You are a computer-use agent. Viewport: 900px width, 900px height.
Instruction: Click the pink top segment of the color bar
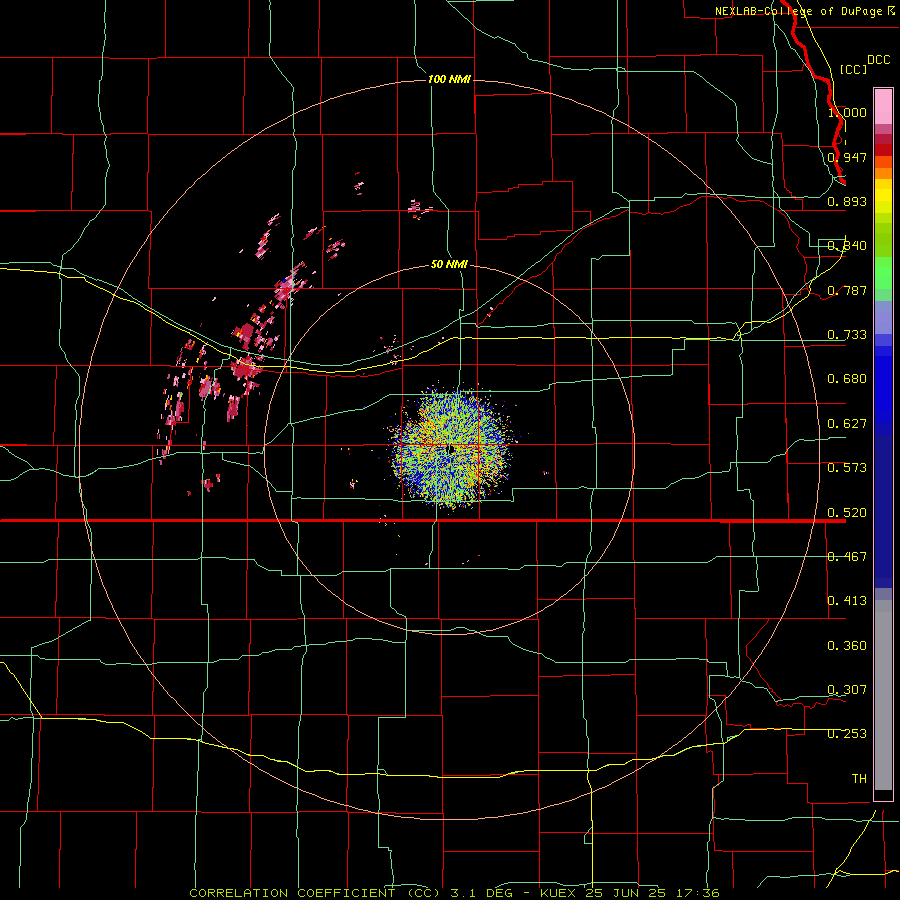883,107
